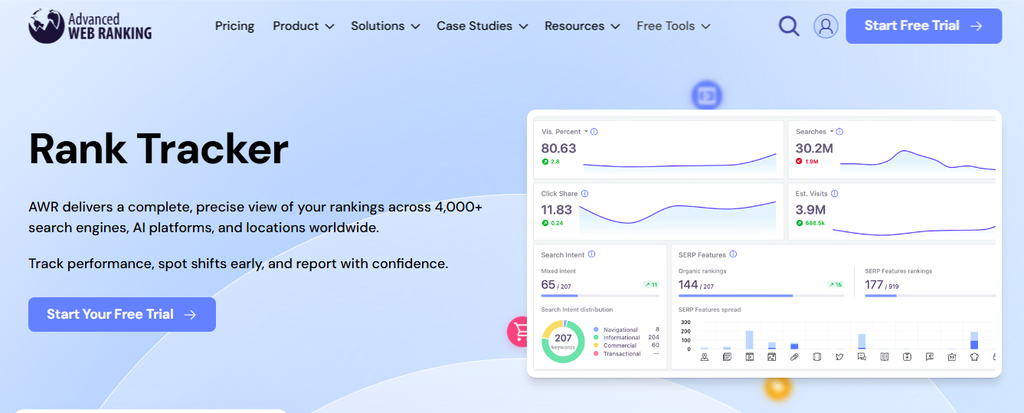The height and width of the screenshot is (413, 1024).
Task: Select the review chat bubble SERP icon
Action: [x=929, y=357]
